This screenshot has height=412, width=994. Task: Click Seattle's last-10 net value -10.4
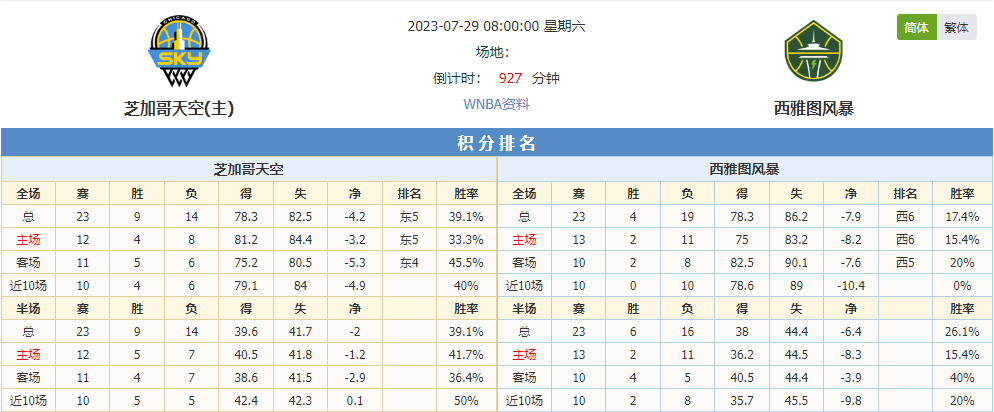coord(851,286)
